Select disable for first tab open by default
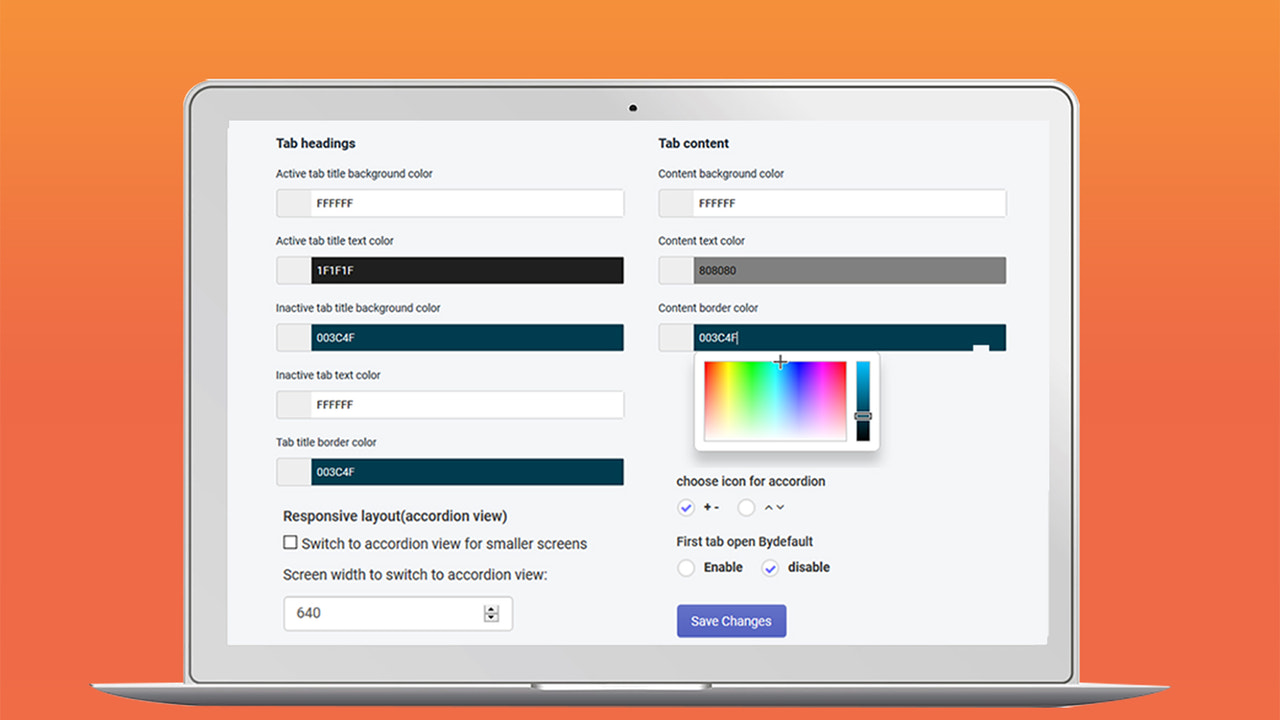The width and height of the screenshot is (1280, 720). click(770, 568)
